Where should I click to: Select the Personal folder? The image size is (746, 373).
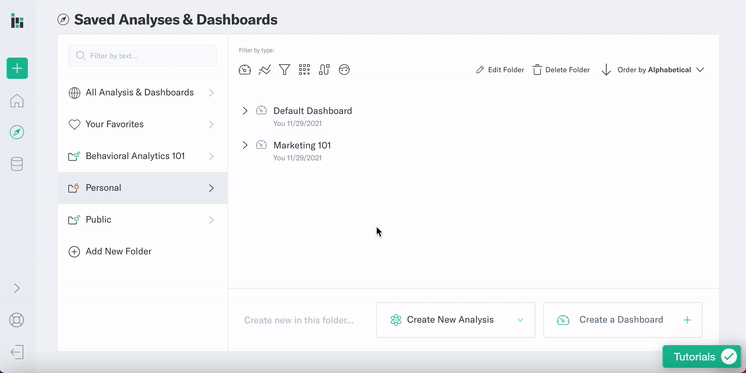(142, 188)
